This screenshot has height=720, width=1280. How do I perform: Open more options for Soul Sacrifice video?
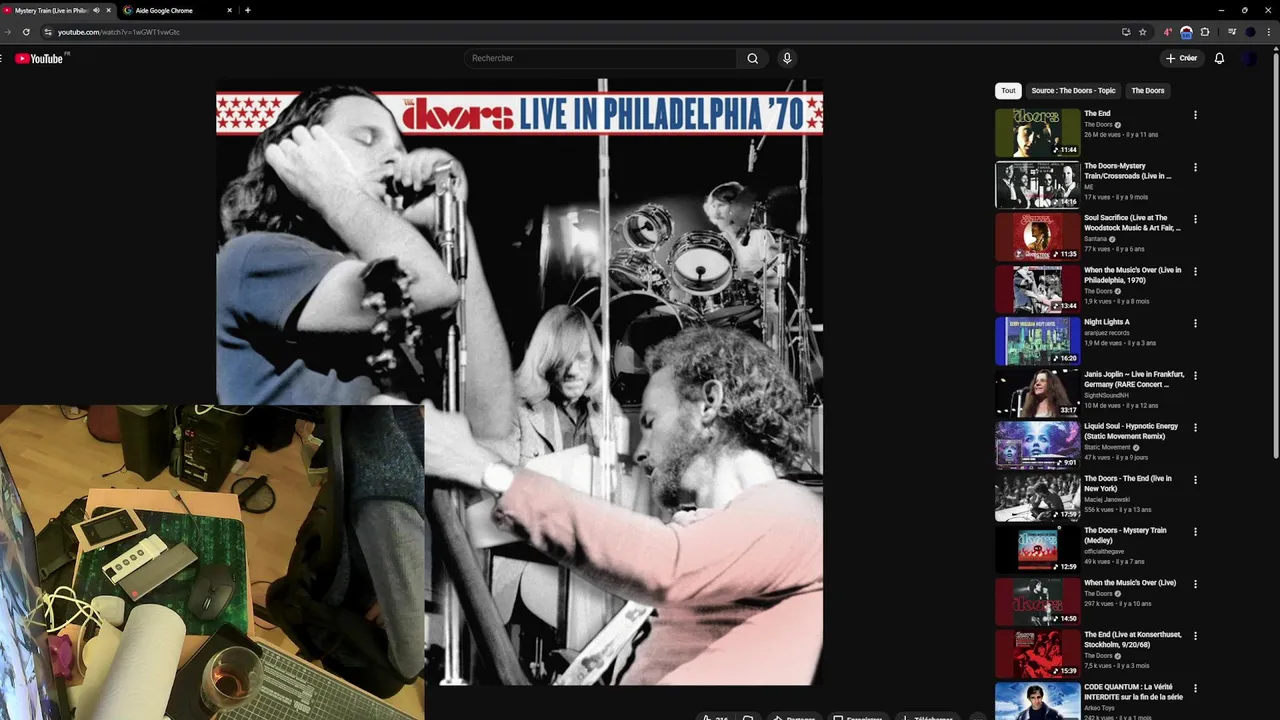point(1195,219)
